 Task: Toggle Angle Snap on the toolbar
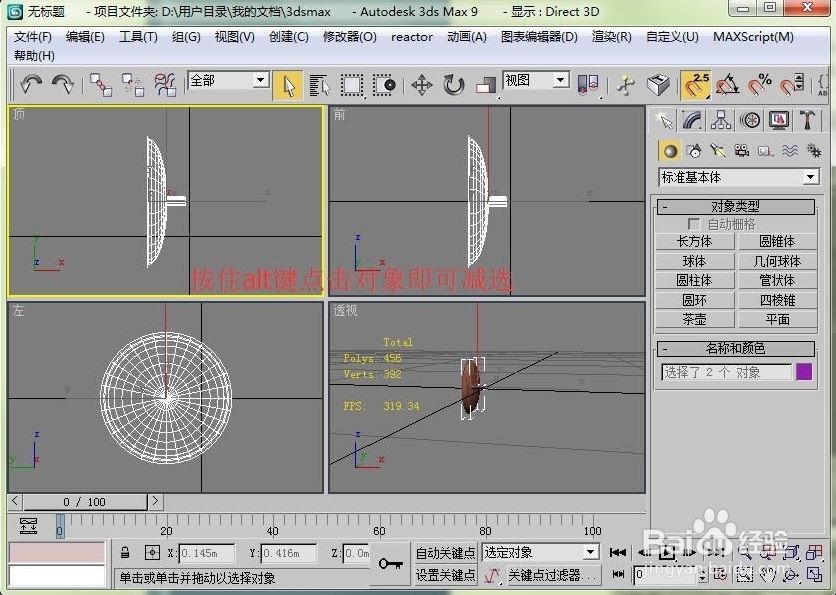coord(728,85)
